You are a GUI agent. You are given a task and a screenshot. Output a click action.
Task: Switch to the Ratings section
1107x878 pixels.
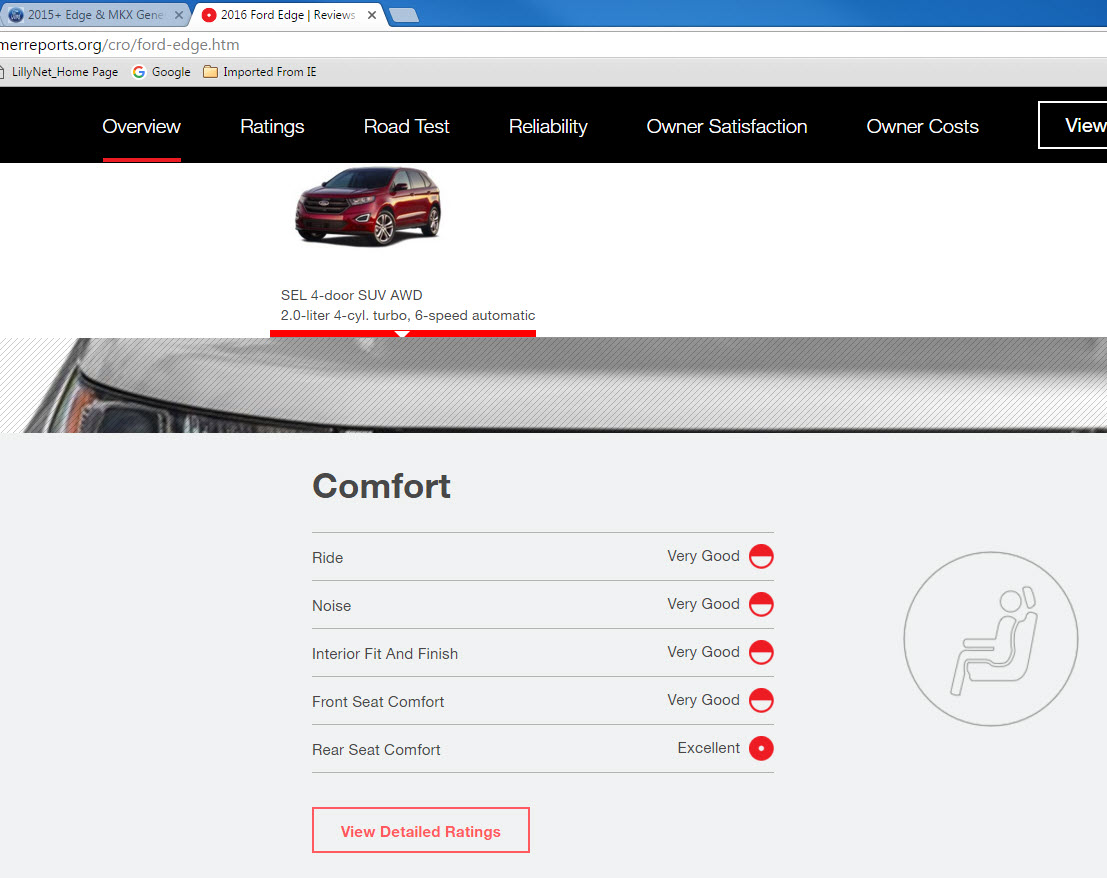tap(272, 127)
